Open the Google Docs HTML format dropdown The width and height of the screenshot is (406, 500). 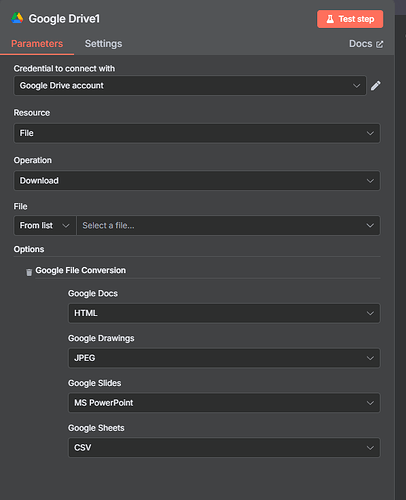click(x=224, y=313)
